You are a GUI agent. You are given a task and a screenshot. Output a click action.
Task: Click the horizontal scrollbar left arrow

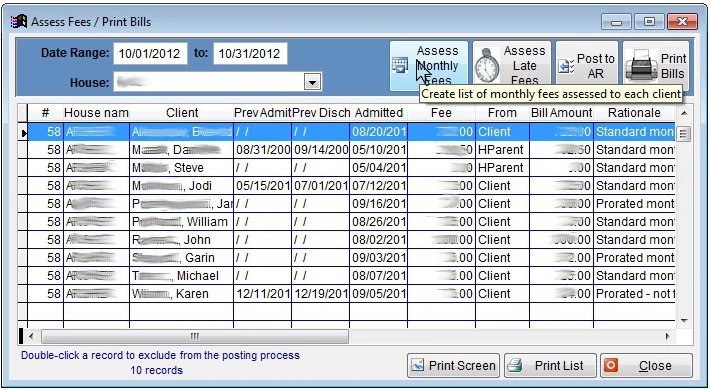click(31, 336)
